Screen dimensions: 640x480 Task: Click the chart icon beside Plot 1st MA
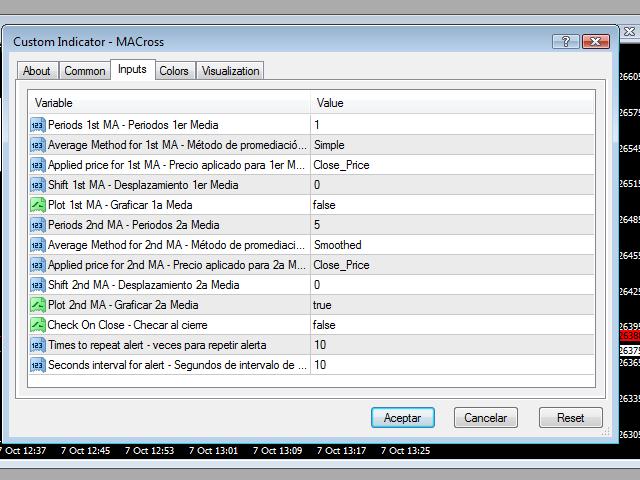(x=38, y=205)
